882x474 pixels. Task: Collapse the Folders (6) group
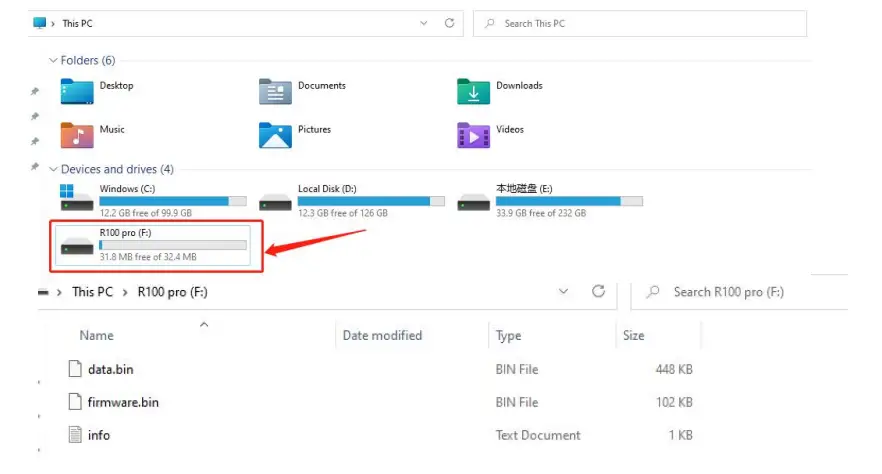(53, 60)
